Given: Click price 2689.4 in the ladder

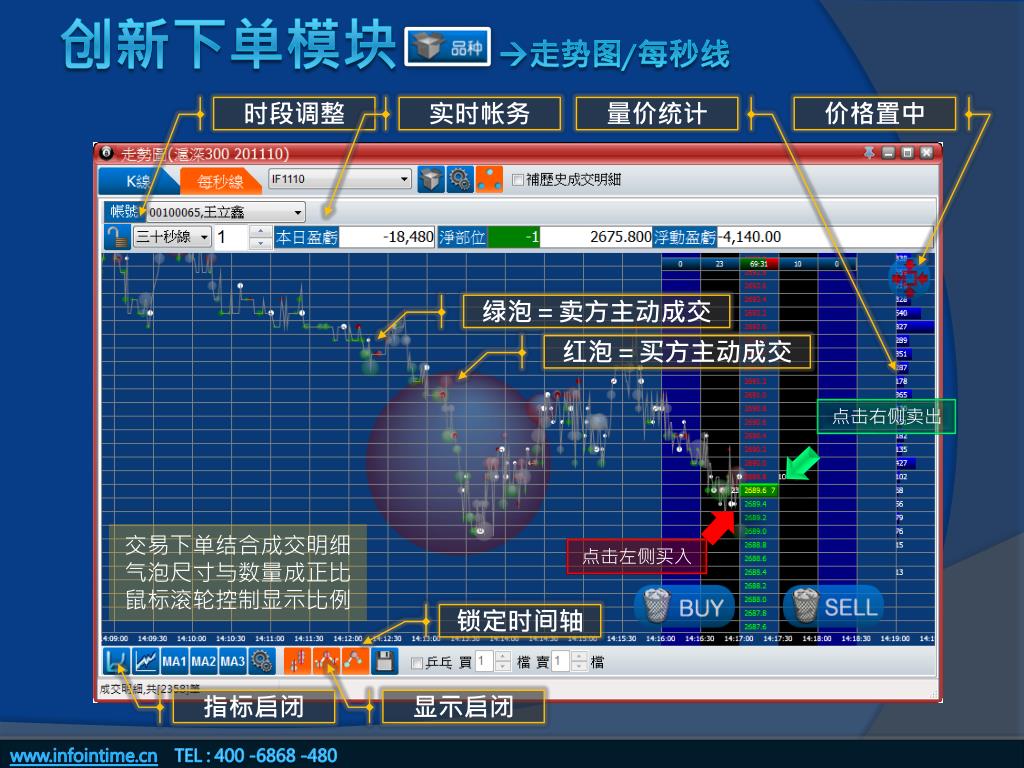Looking at the screenshot, I should click(755, 504).
